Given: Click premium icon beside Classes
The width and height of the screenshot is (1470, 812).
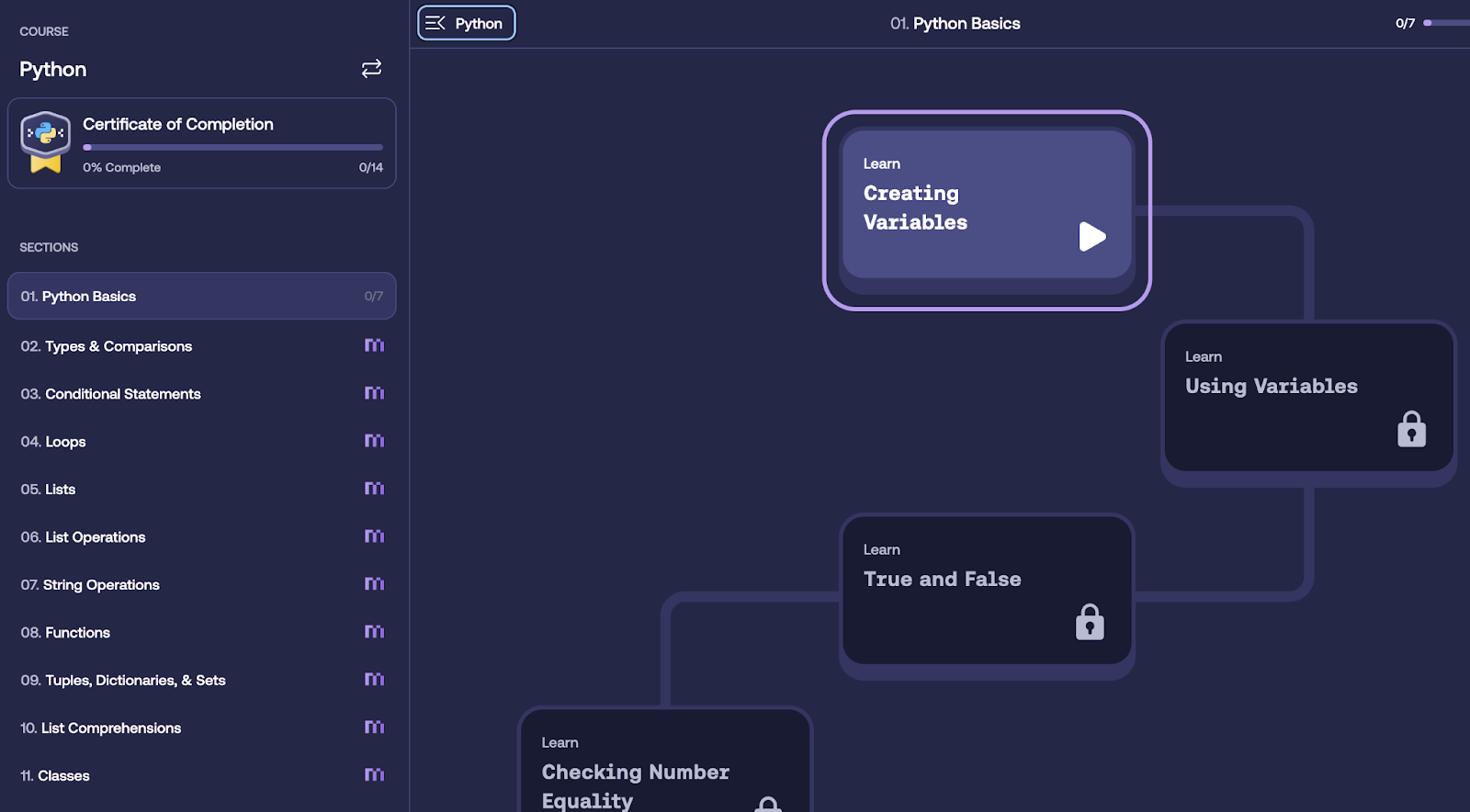Looking at the screenshot, I should (374, 775).
